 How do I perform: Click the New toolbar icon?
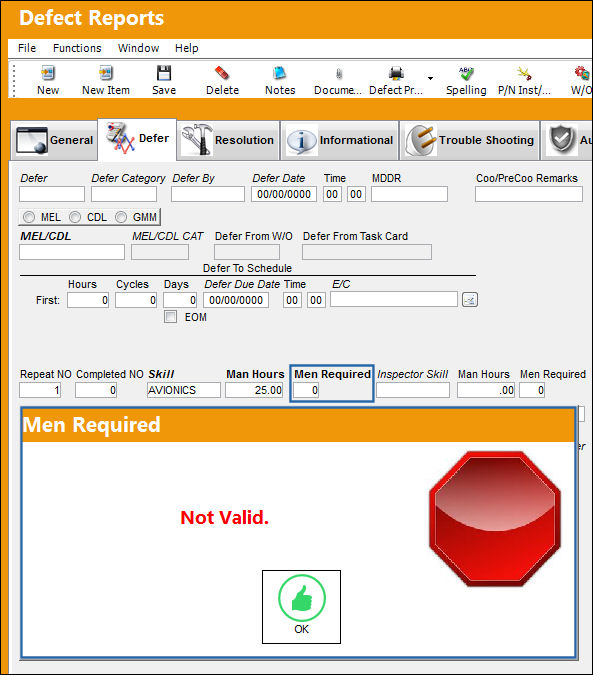pyautogui.click(x=48, y=73)
